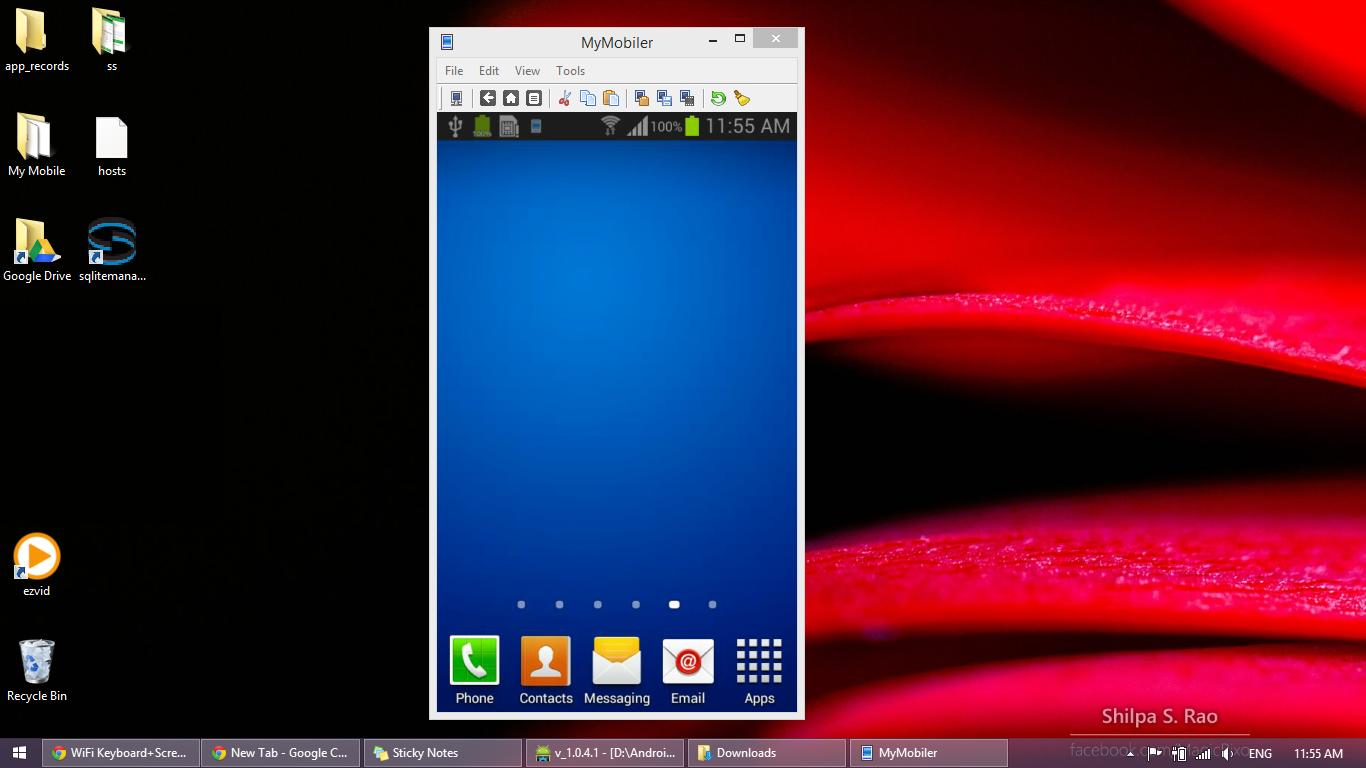
Task: Go to last home screen page dot
Action: click(x=712, y=604)
